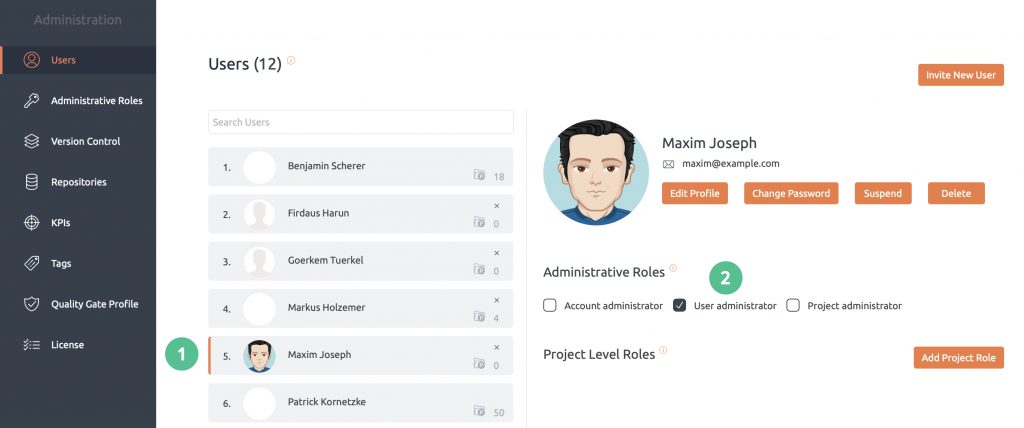Click info icon next to Users (12)
Image resolution: width=1024 pixels, height=428 pixels.
291,60
